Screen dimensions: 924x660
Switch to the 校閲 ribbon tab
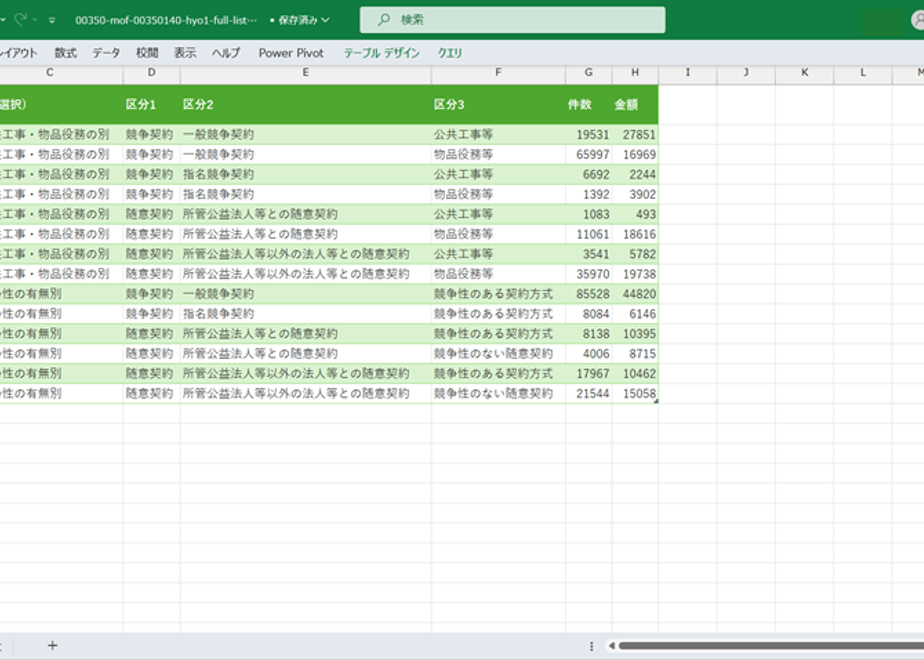point(147,53)
